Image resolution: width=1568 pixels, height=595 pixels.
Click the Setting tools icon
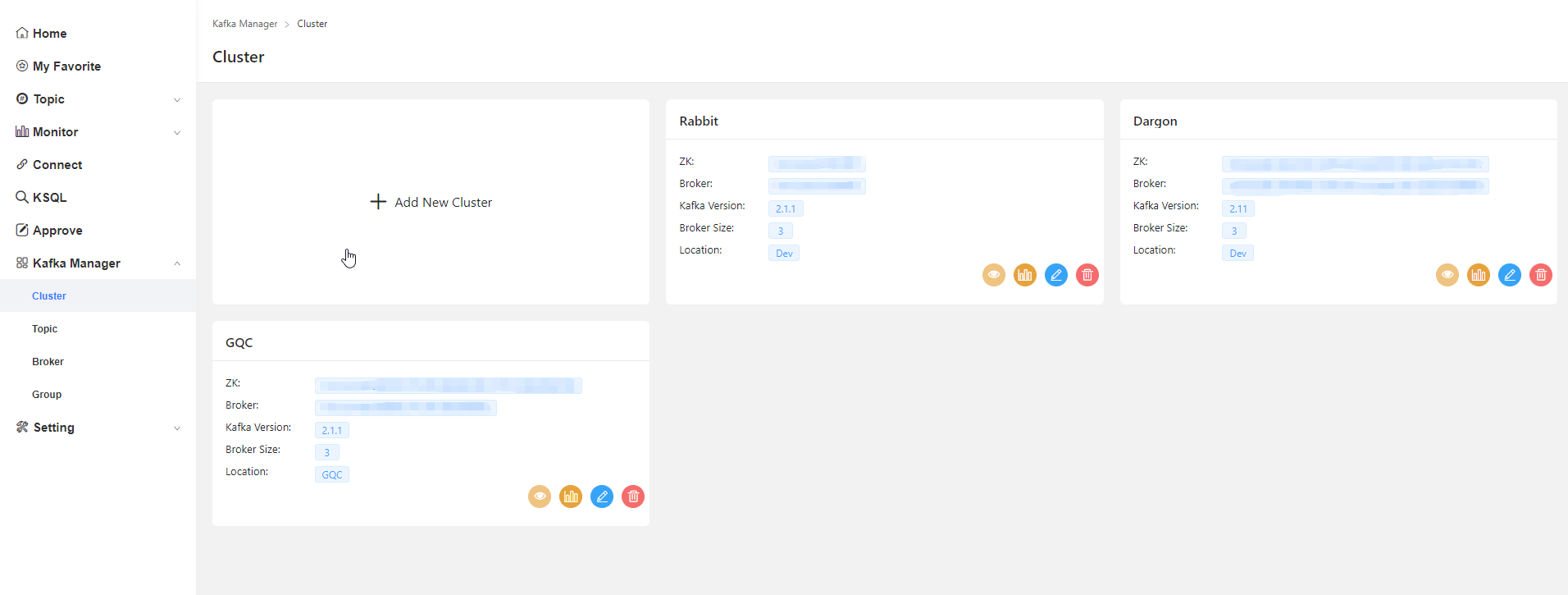tap(22, 427)
